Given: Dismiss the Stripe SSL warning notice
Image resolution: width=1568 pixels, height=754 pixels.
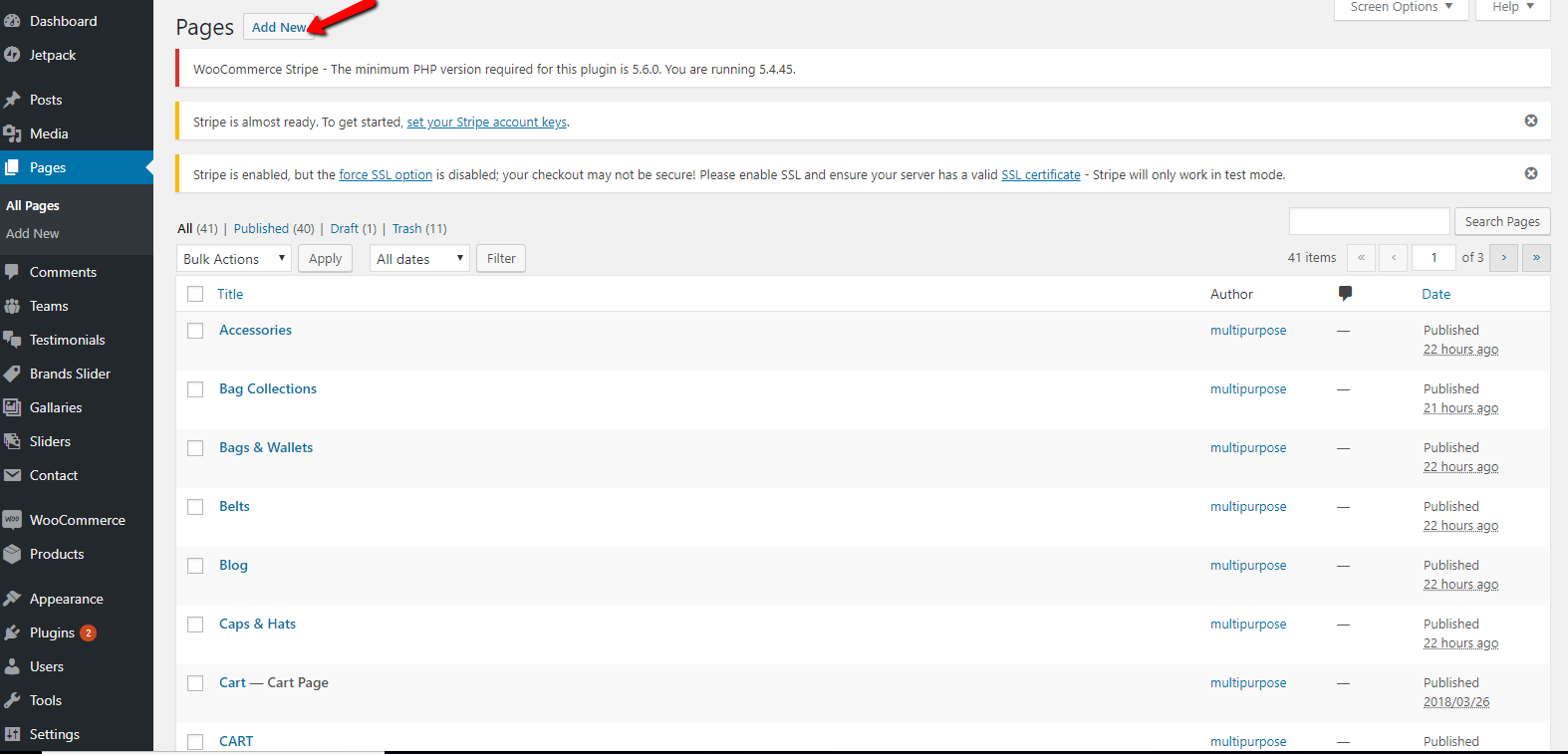Looking at the screenshot, I should (x=1531, y=173).
